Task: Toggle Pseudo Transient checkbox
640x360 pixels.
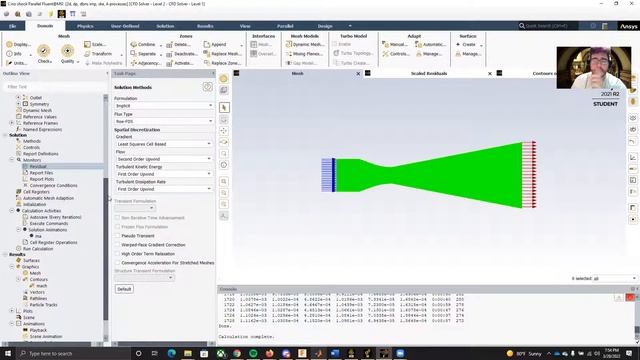Action: 118,236
